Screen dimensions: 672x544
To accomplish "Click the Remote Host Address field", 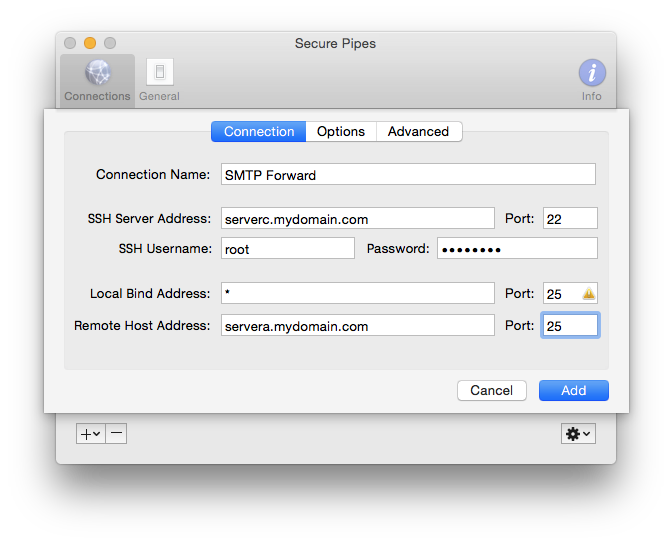I will tap(357, 325).
